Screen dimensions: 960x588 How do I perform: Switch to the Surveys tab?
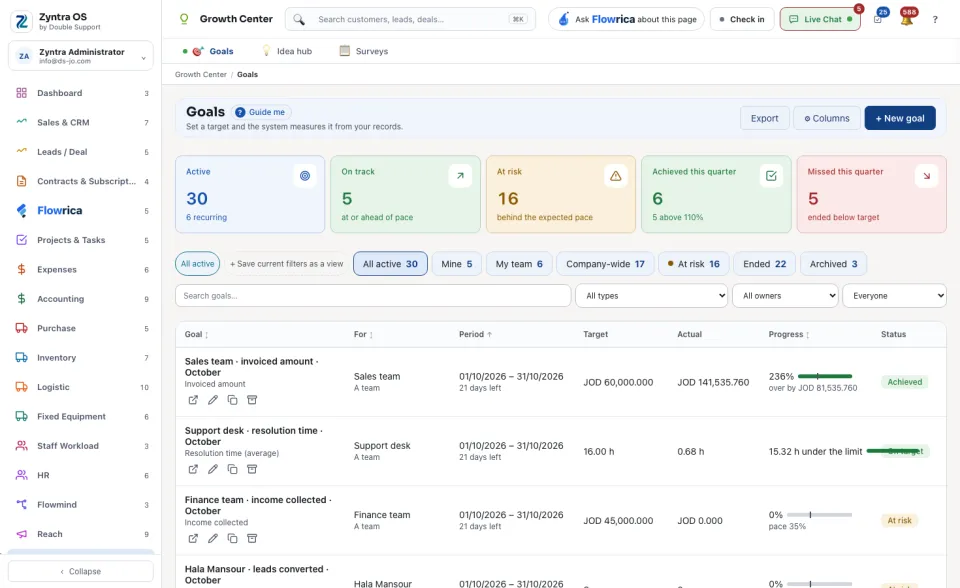click(364, 51)
